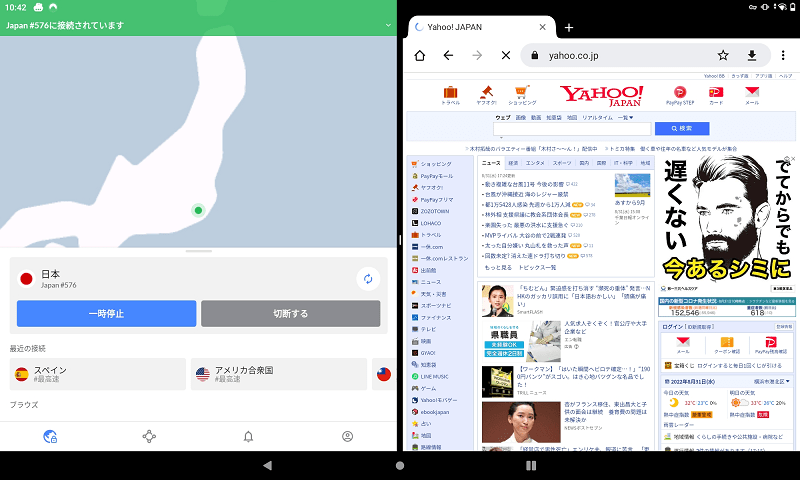
Task: Open the NordVPN home globe tab
Action: click(x=50, y=436)
